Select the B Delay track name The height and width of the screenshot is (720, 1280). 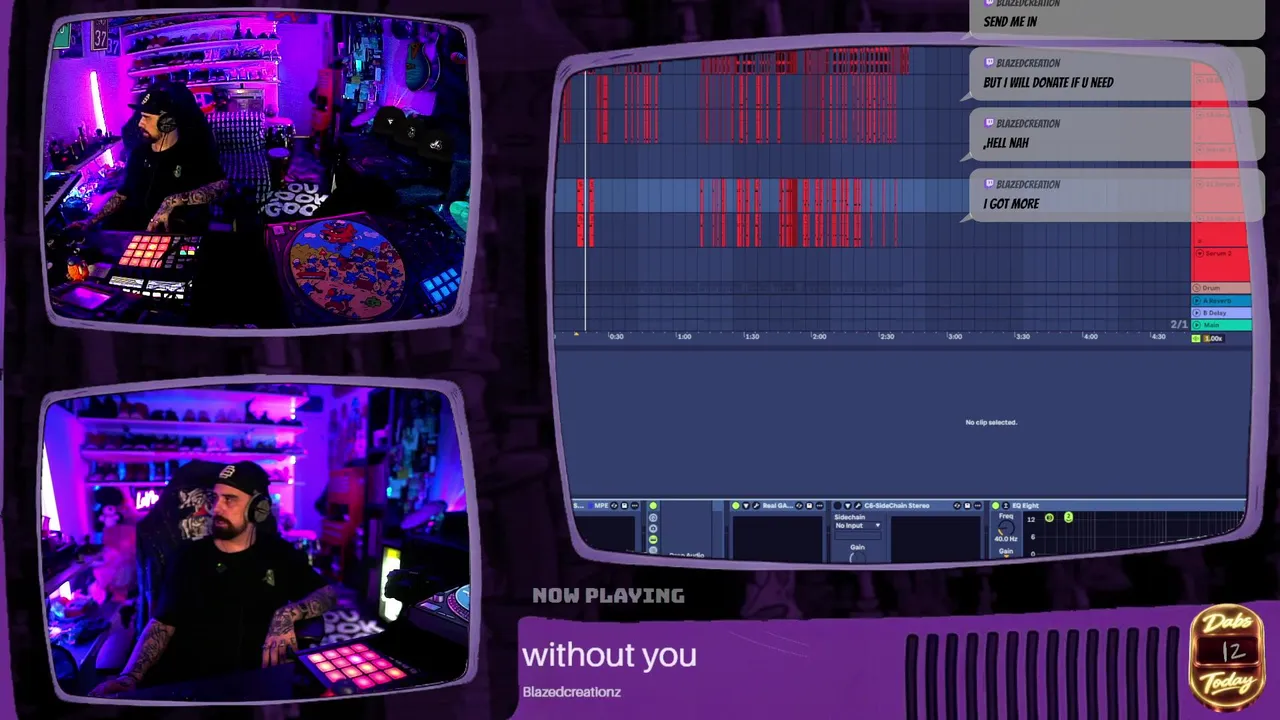click(1215, 313)
